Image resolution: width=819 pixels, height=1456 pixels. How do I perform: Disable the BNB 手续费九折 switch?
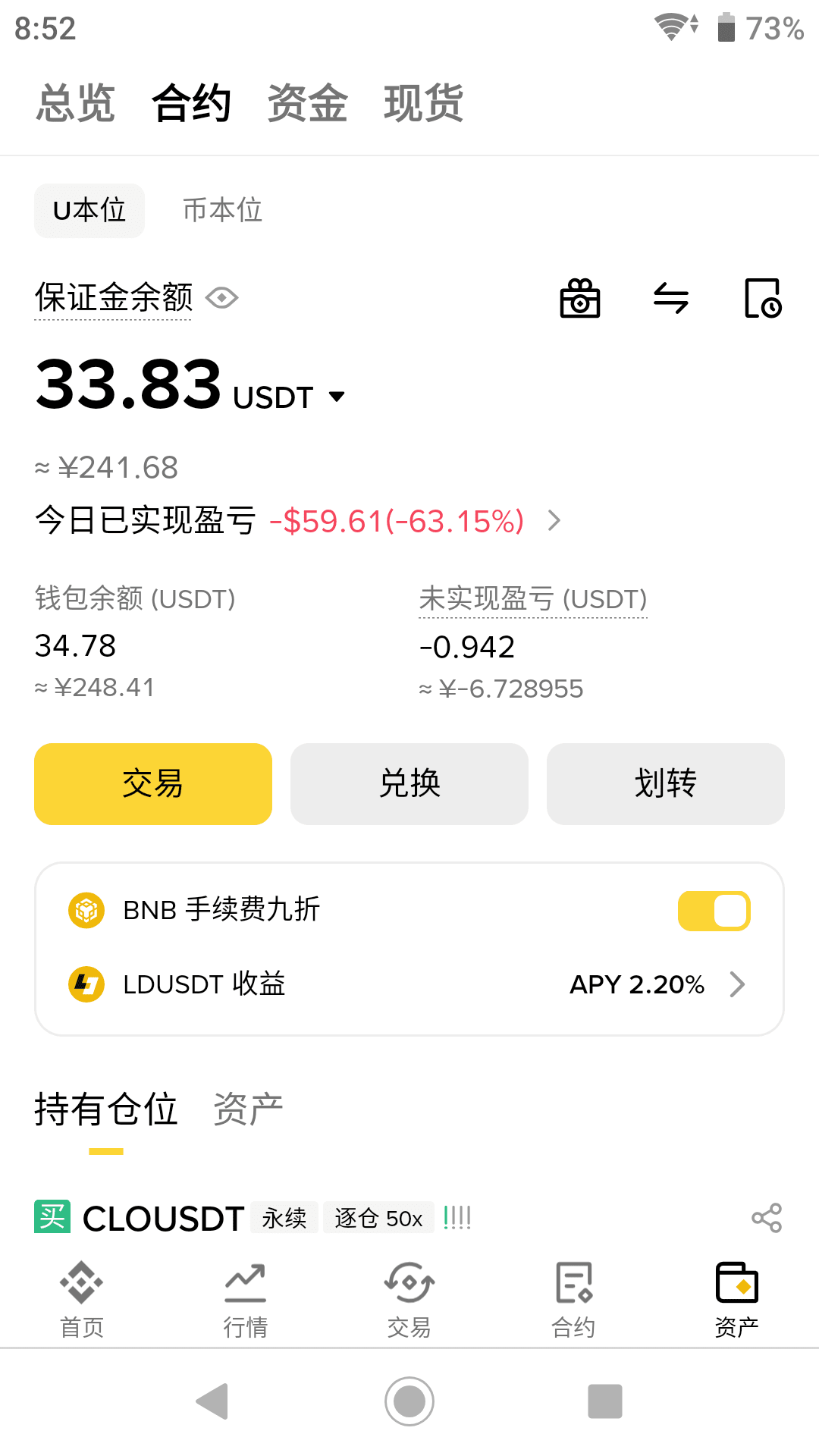[x=714, y=911]
